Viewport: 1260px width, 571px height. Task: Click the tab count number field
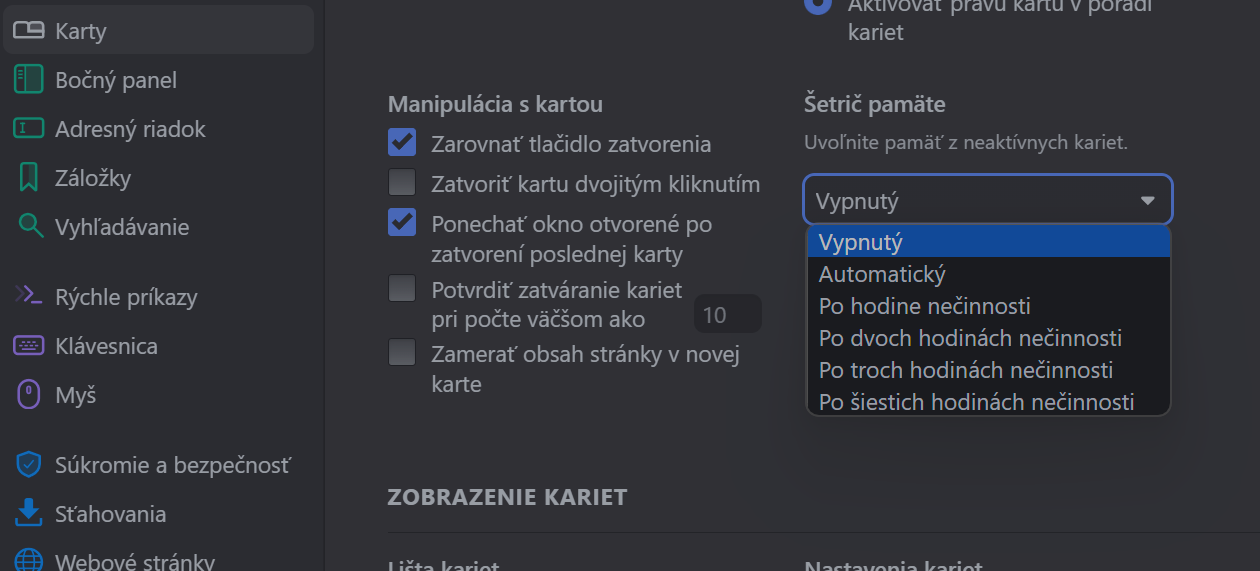click(x=727, y=315)
